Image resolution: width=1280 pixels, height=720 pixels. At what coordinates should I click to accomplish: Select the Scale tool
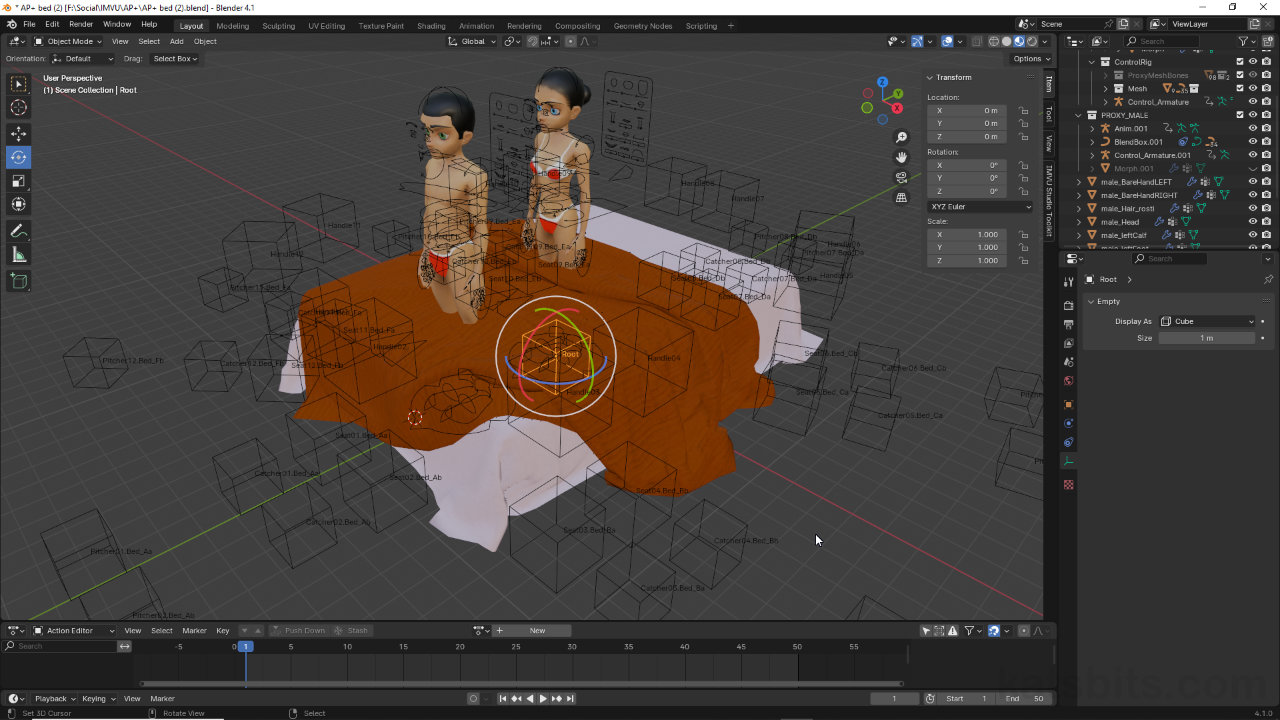(x=18, y=181)
